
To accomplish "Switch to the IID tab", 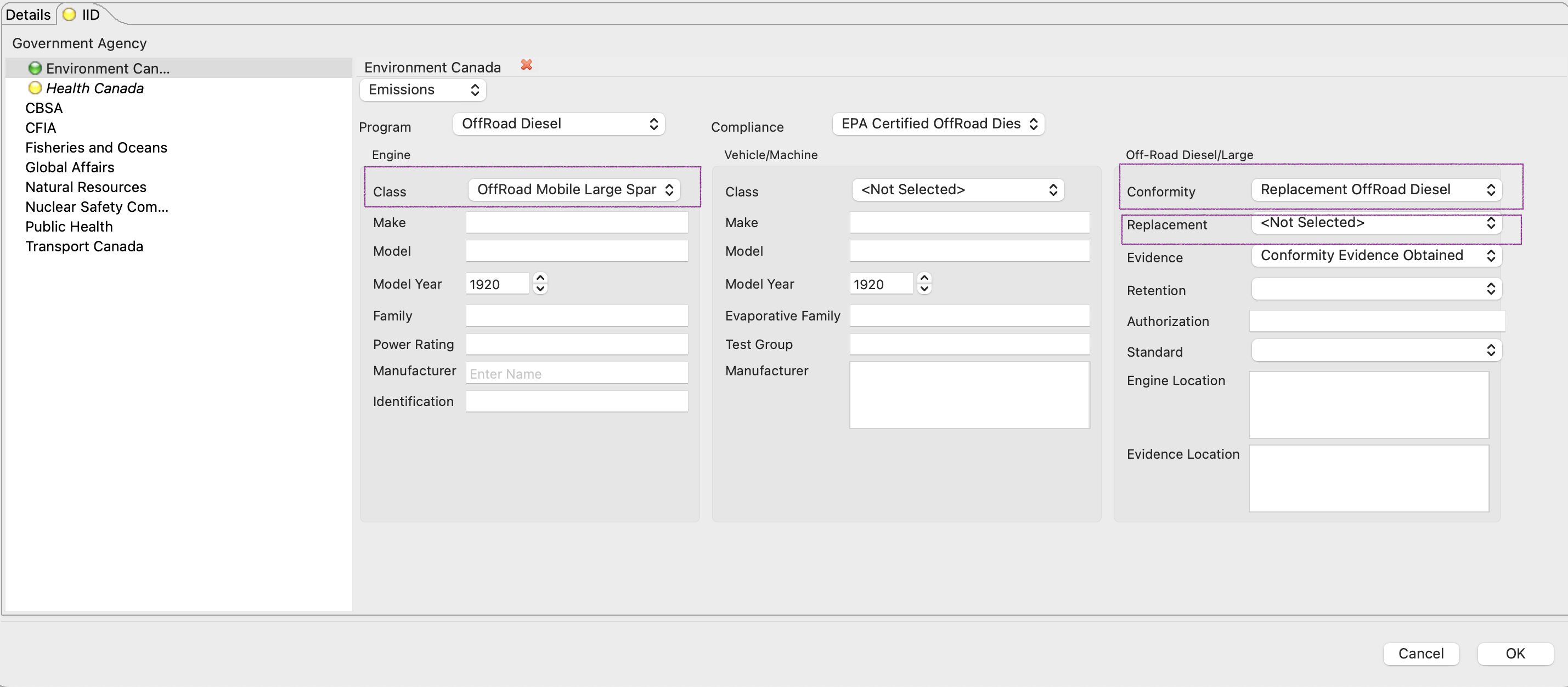I will (90, 15).
